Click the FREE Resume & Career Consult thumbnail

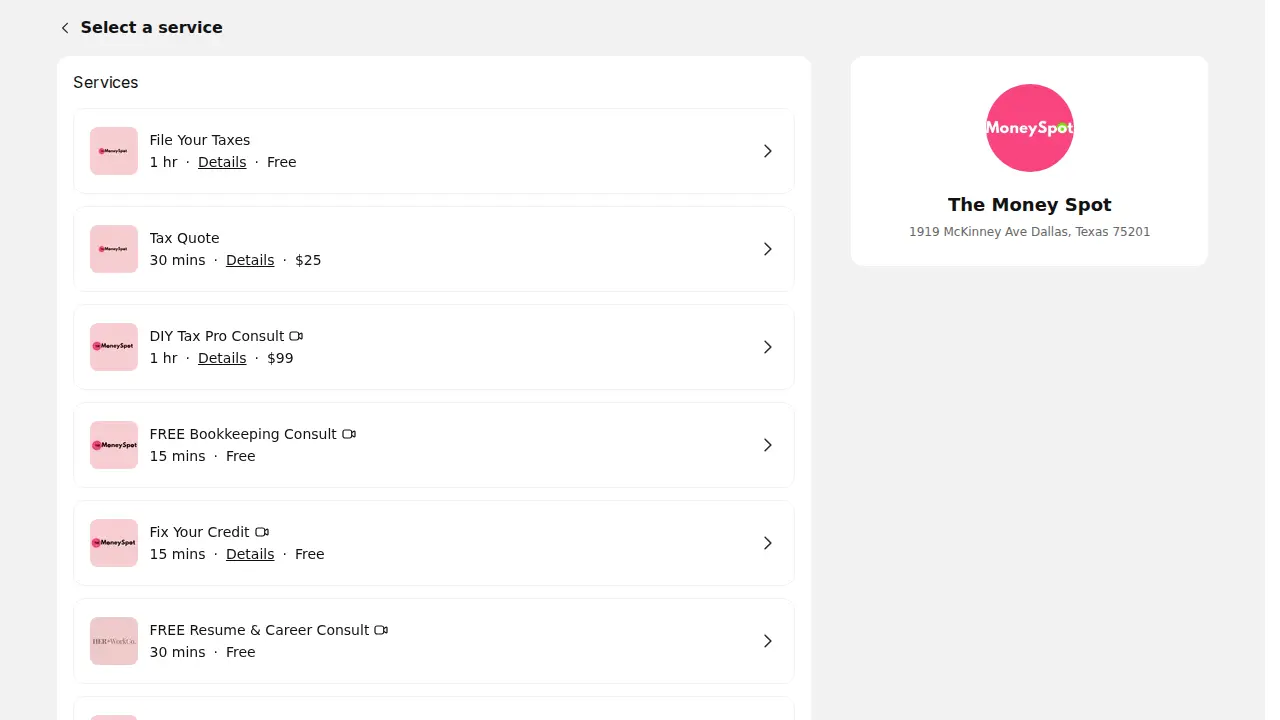114,641
